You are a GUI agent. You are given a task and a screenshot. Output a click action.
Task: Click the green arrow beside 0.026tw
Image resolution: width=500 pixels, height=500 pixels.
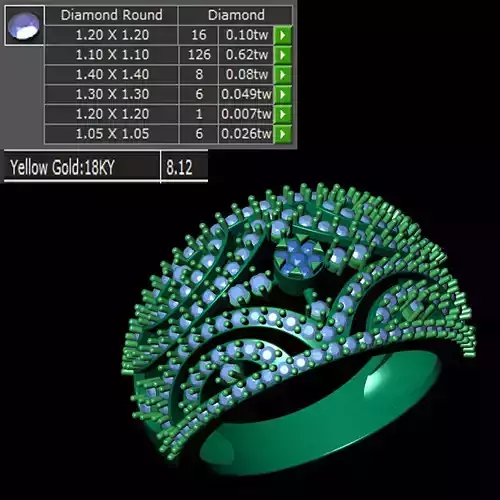click(283, 134)
